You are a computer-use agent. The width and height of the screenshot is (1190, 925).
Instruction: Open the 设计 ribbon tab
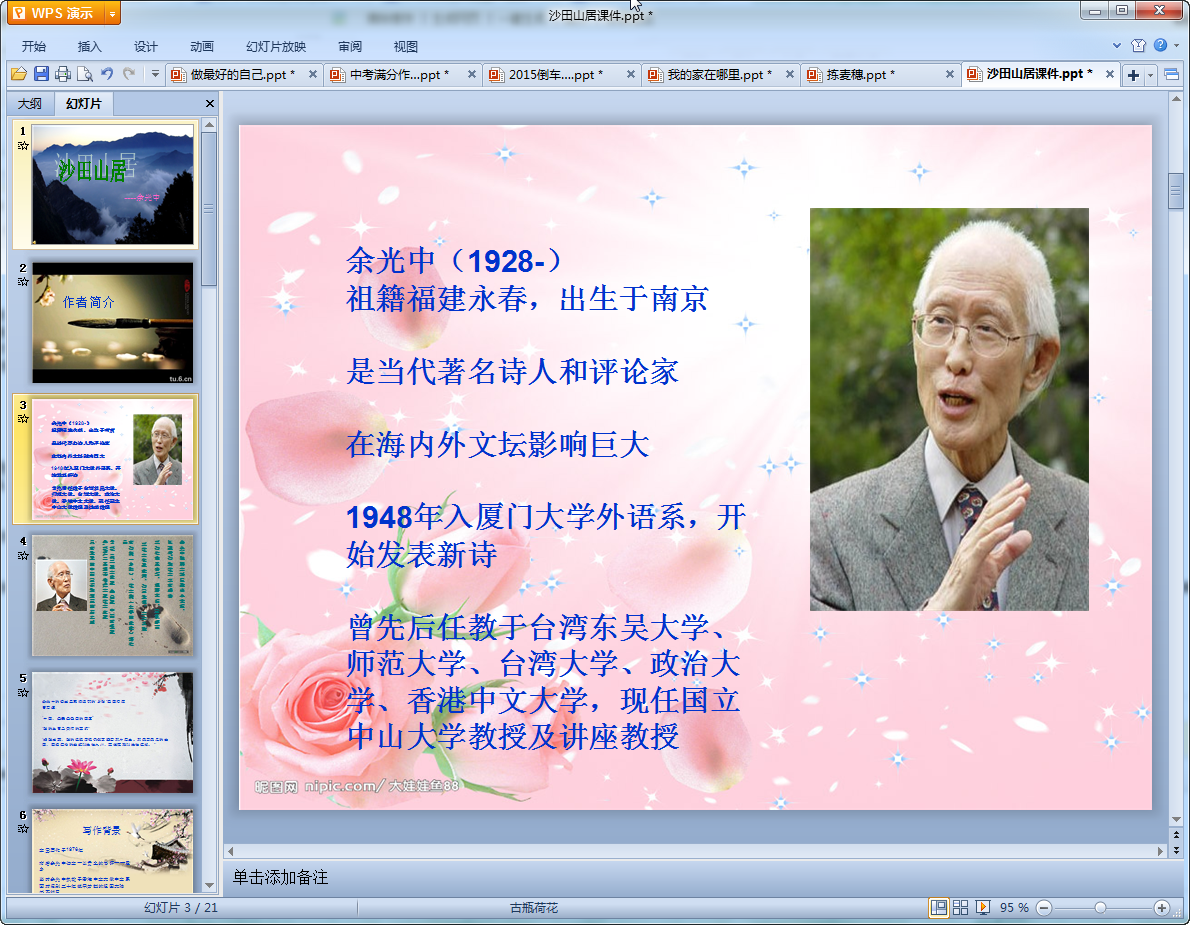146,46
